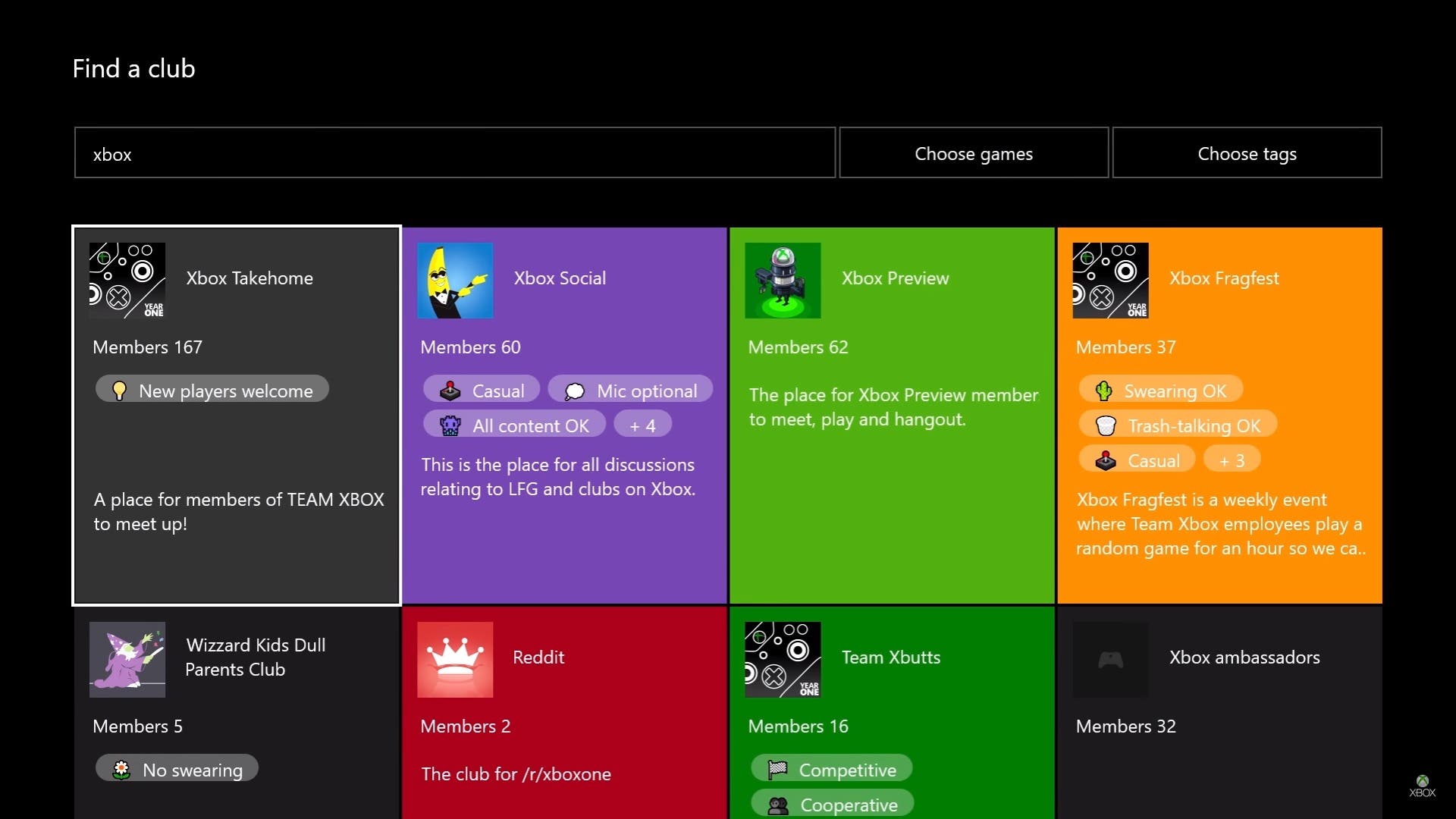The image size is (1456, 819).
Task: Click the xbox search text field
Action: coord(455,152)
